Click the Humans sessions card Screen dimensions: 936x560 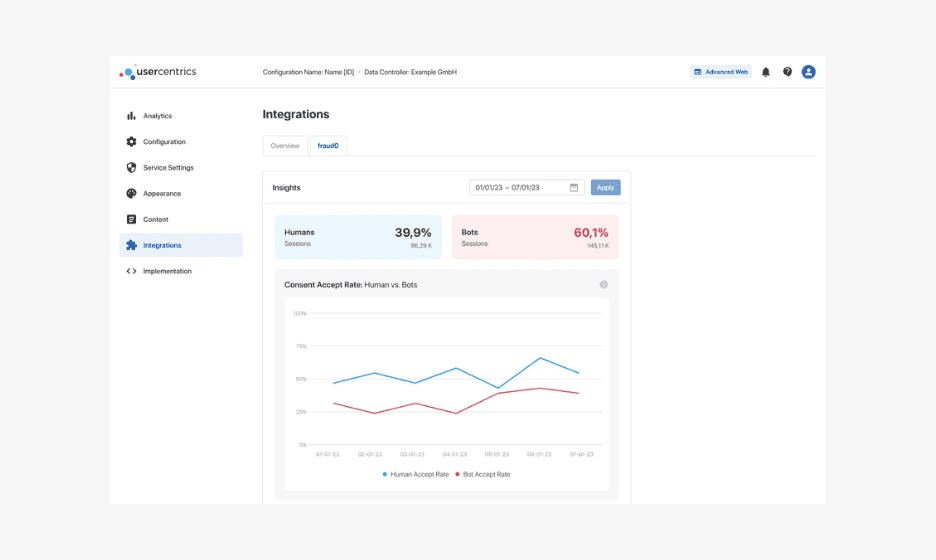[358, 237]
